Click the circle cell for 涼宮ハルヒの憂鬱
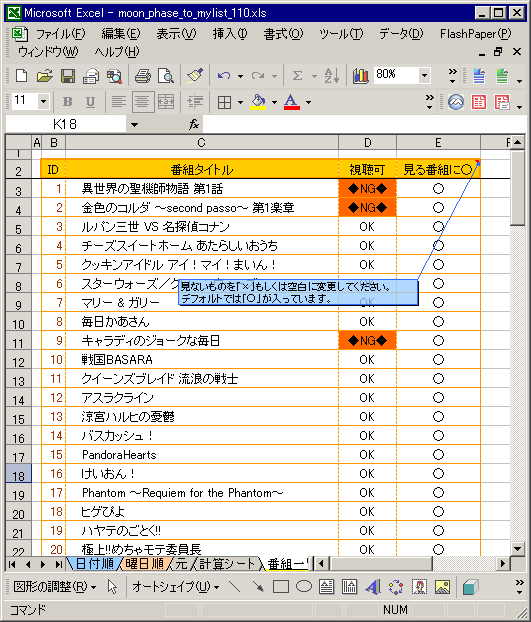The height and width of the screenshot is (622, 531). pos(438,417)
